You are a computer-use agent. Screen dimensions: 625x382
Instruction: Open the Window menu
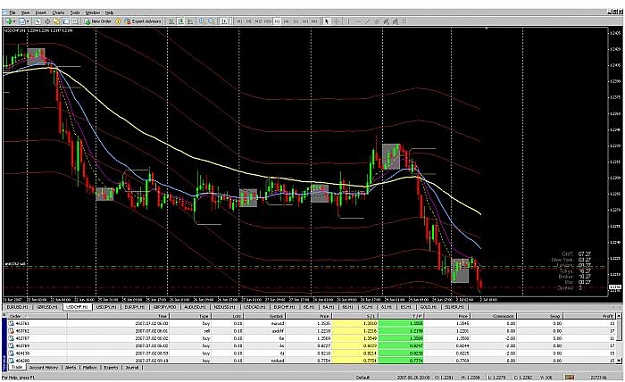click(x=93, y=13)
